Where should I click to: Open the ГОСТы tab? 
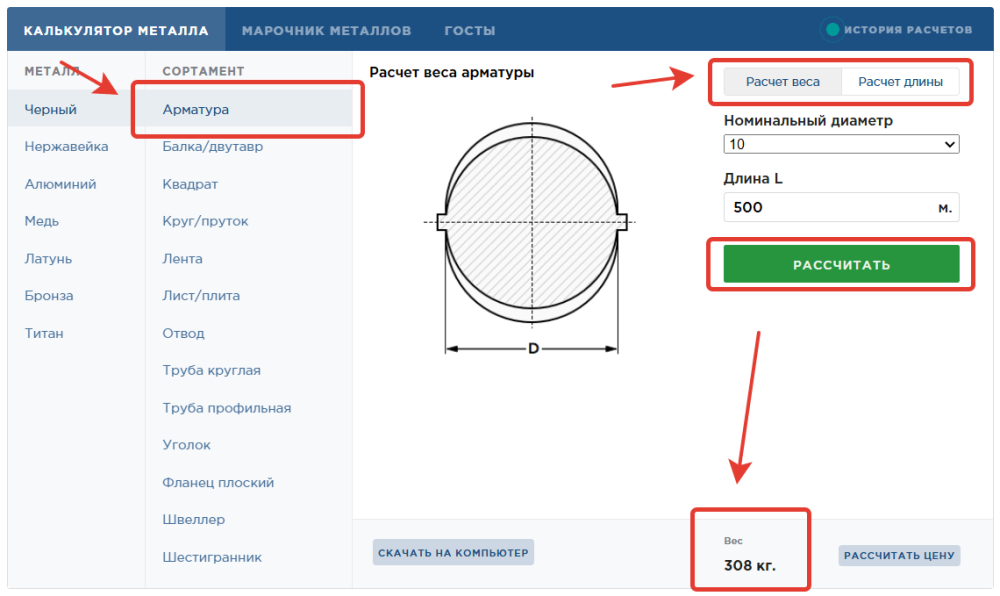click(470, 30)
